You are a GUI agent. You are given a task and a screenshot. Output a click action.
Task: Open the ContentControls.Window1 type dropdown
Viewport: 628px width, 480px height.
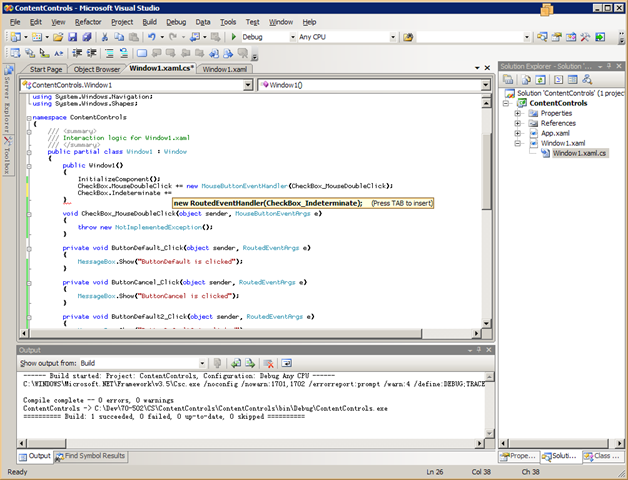[248, 85]
